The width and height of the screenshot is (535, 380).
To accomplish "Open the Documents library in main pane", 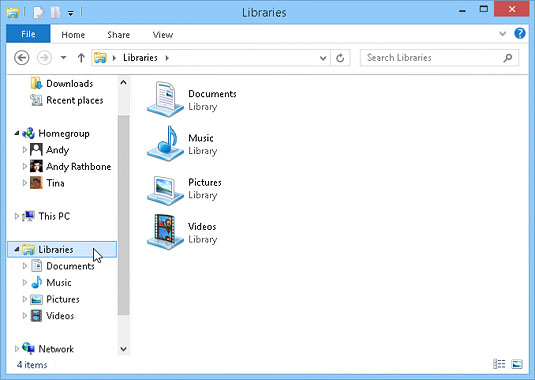I will pyautogui.click(x=192, y=99).
